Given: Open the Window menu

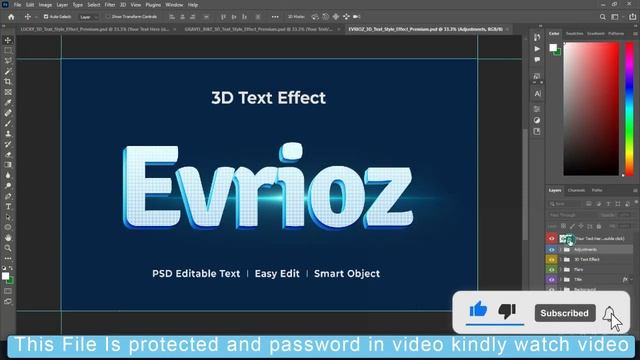Looking at the screenshot, I should (x=174, y=5).
